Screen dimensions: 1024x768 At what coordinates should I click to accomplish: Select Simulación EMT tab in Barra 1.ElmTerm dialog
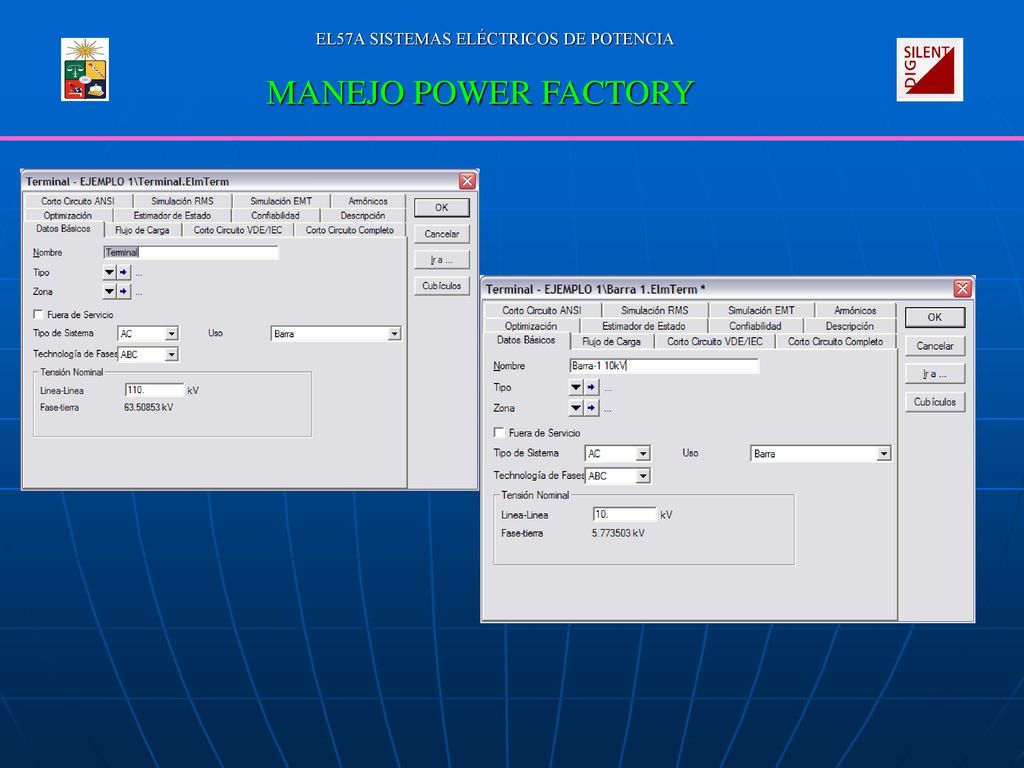click(x=761, y=310)
